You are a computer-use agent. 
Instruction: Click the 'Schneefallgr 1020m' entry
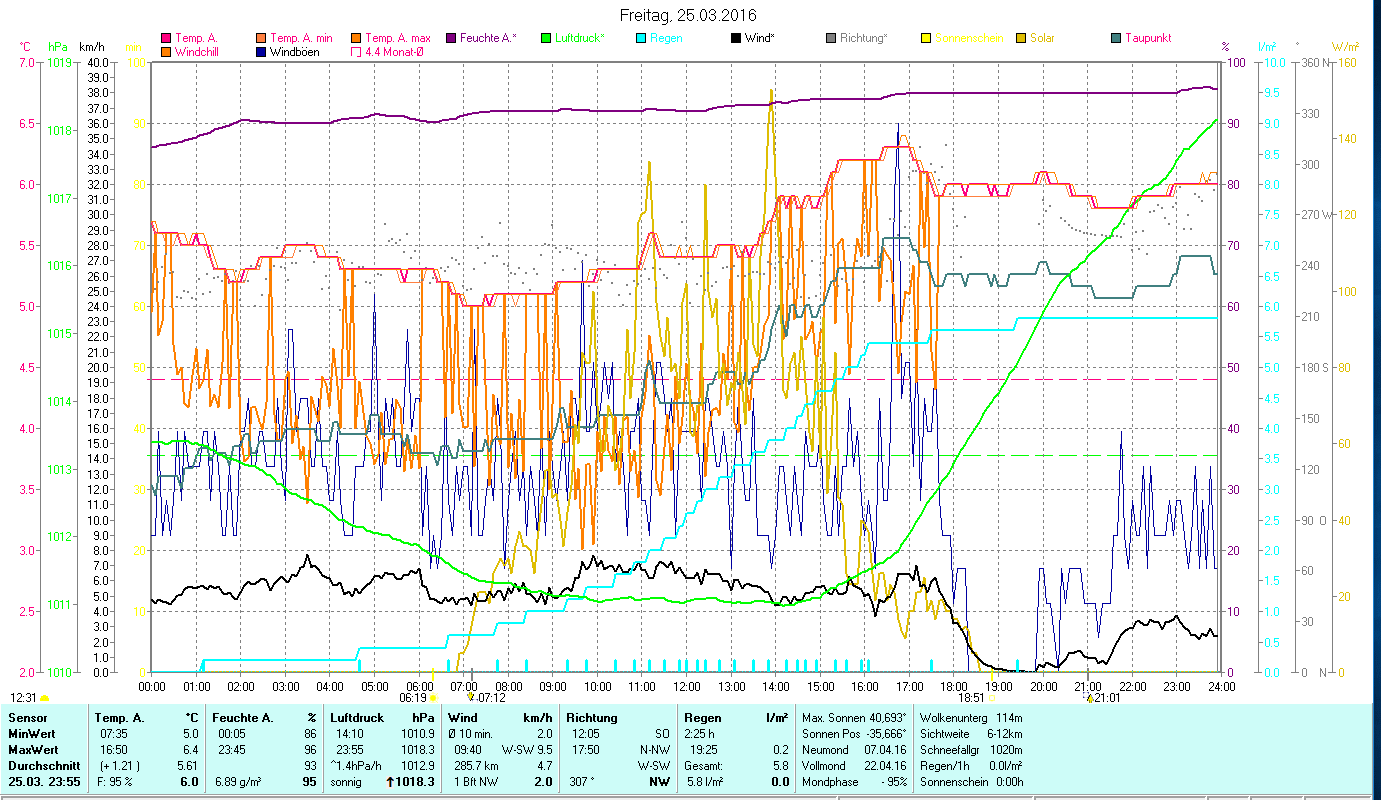[x=970, y=750]
